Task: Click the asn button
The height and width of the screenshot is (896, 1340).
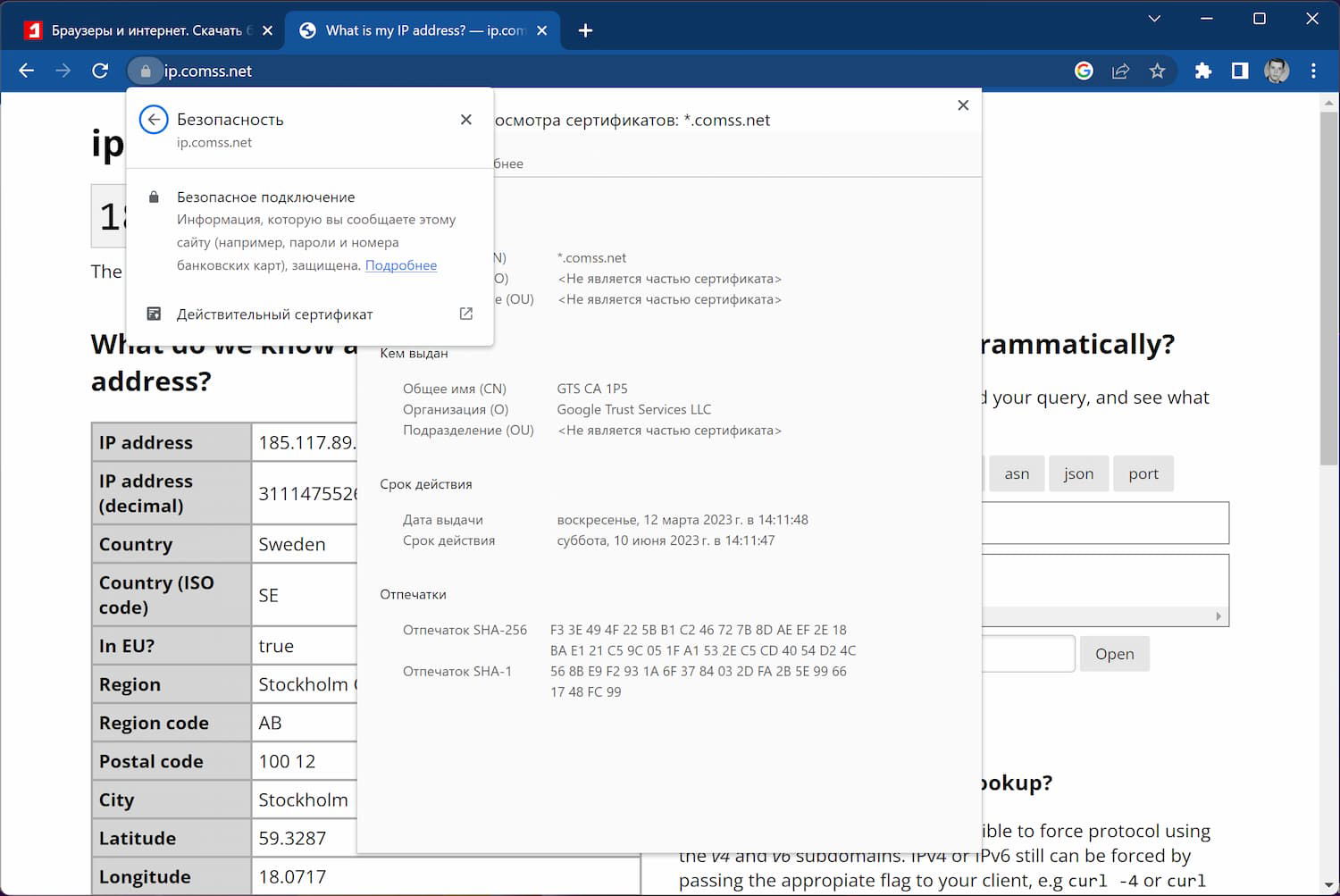Action: click(x=1017, y=473)
